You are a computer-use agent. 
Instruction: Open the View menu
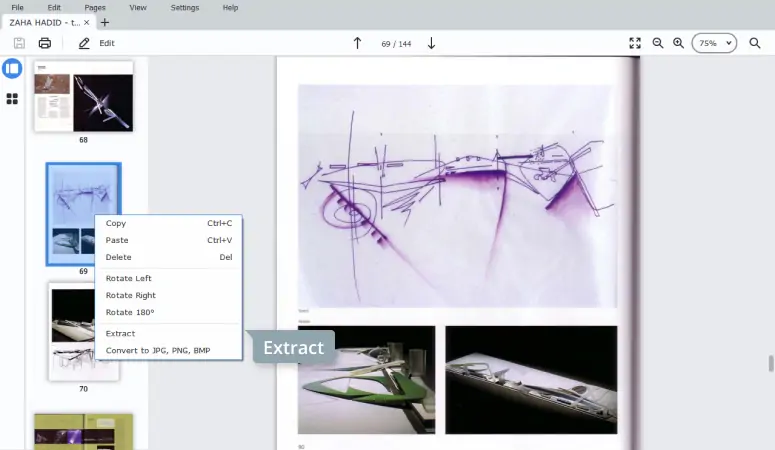[x=138, y=7]
